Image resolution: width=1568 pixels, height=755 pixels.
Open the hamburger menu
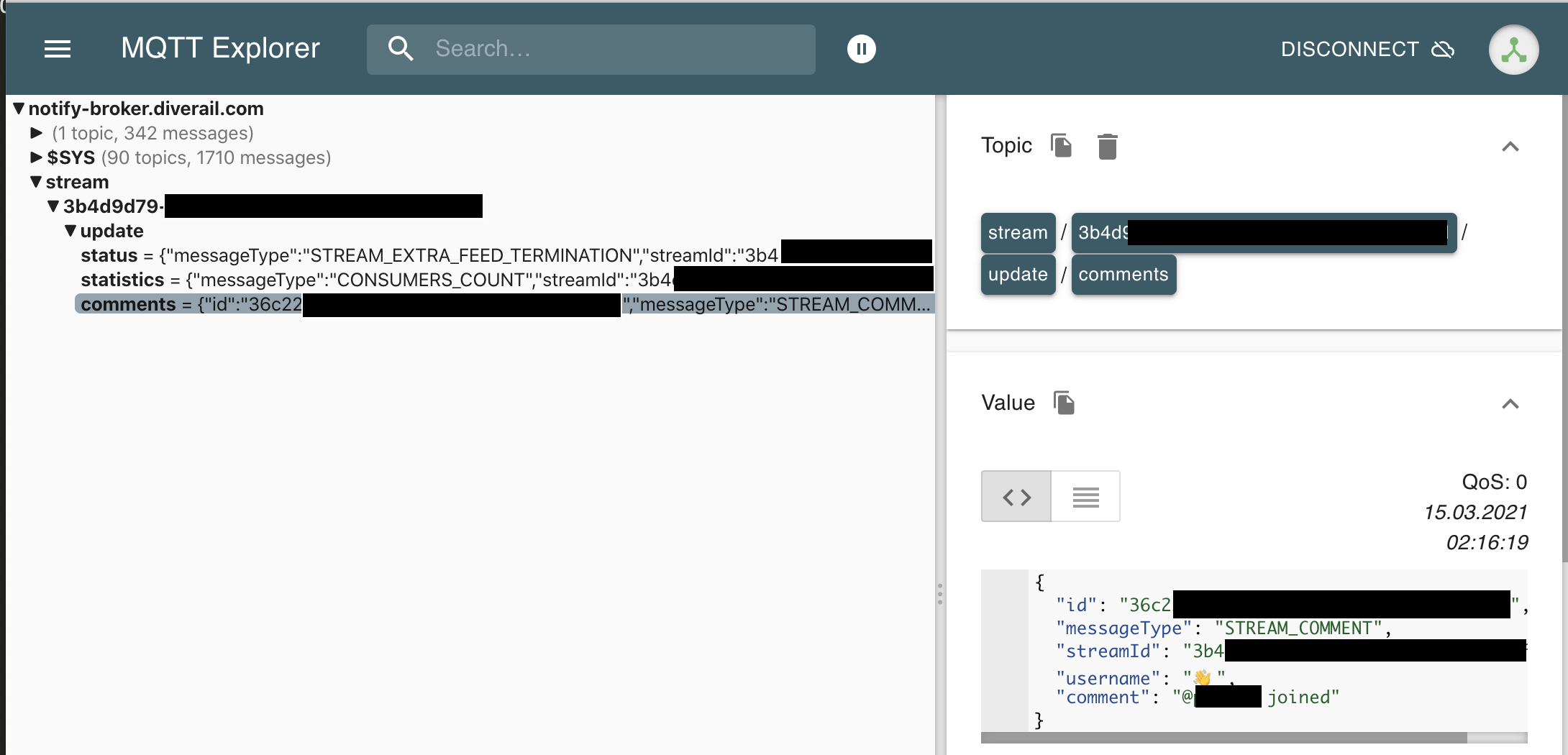point(58,49)
